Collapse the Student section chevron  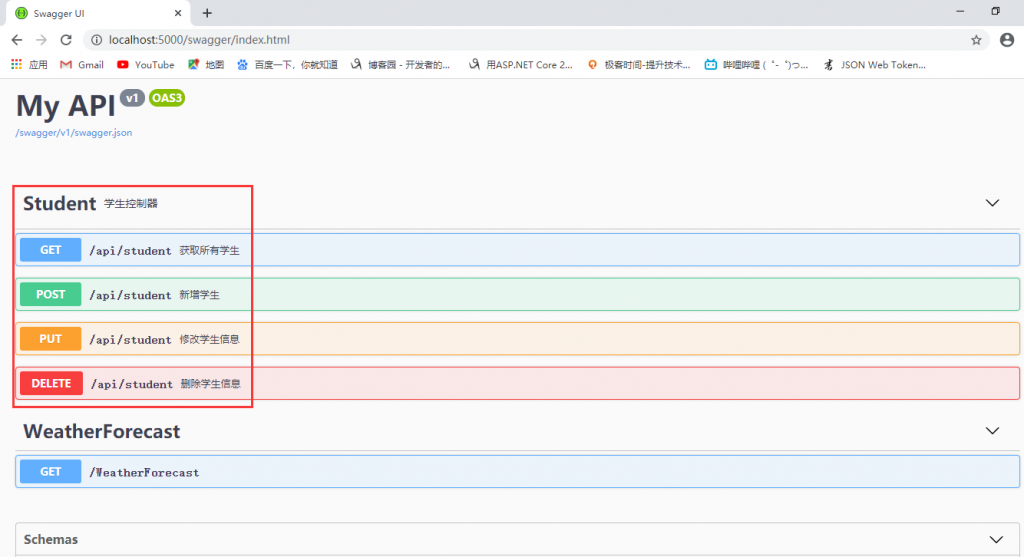992,203
